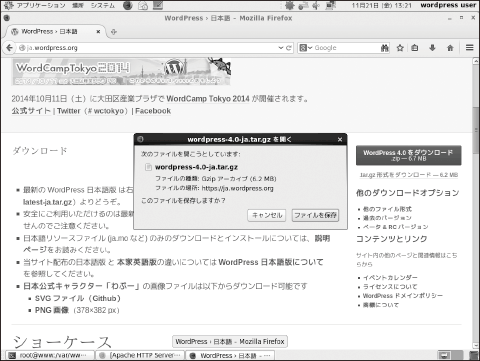Open the search engine selector dropdown
480x361 pixels.
coord(305,48)
